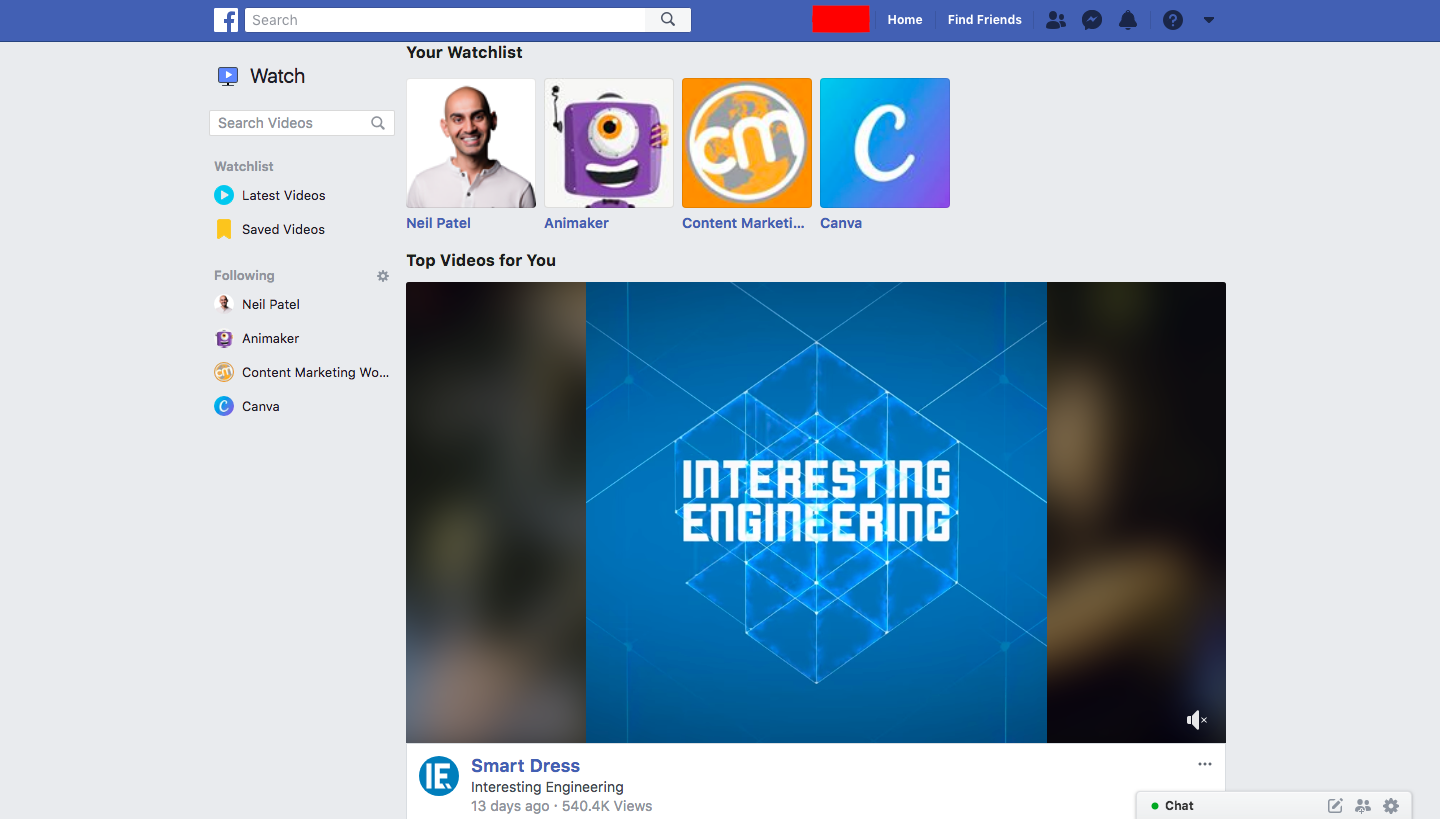Click Canva avatar in Following list

tap(224, 406)
